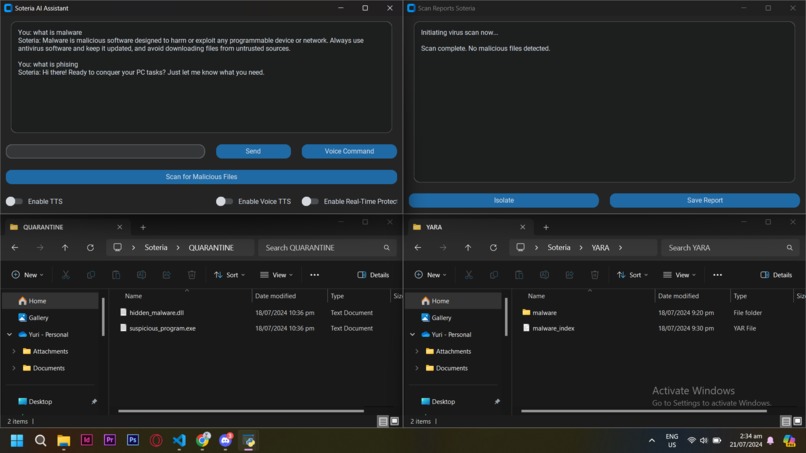Expand Attachments in QUARANTINE navigation pane
Image resolution: width=806 pixels, height=453 pixels.
(x=14, y=352)
